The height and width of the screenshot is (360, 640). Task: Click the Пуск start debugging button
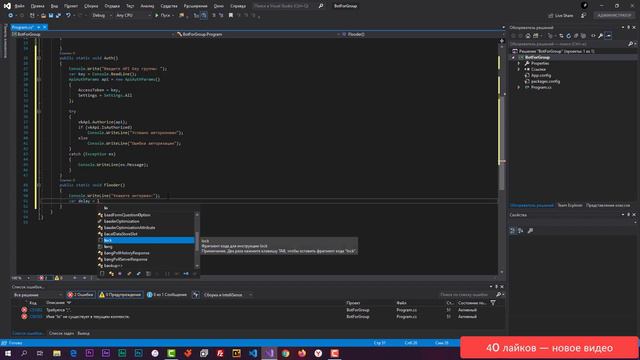coord(164,16)
